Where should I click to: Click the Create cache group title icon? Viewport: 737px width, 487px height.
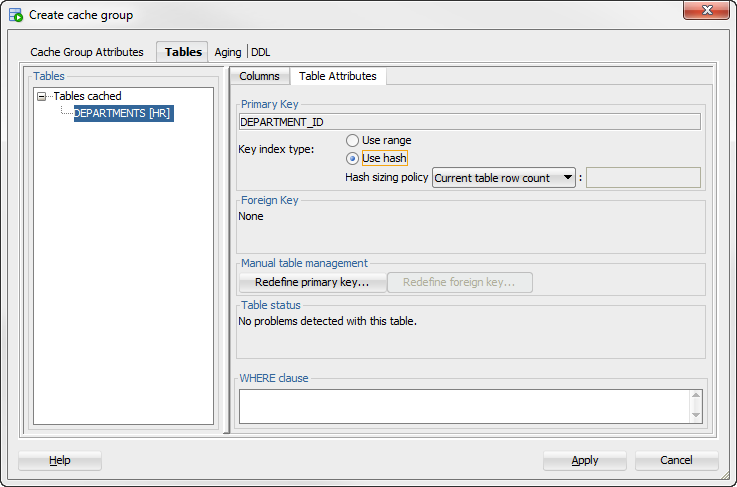pos(16,15)
